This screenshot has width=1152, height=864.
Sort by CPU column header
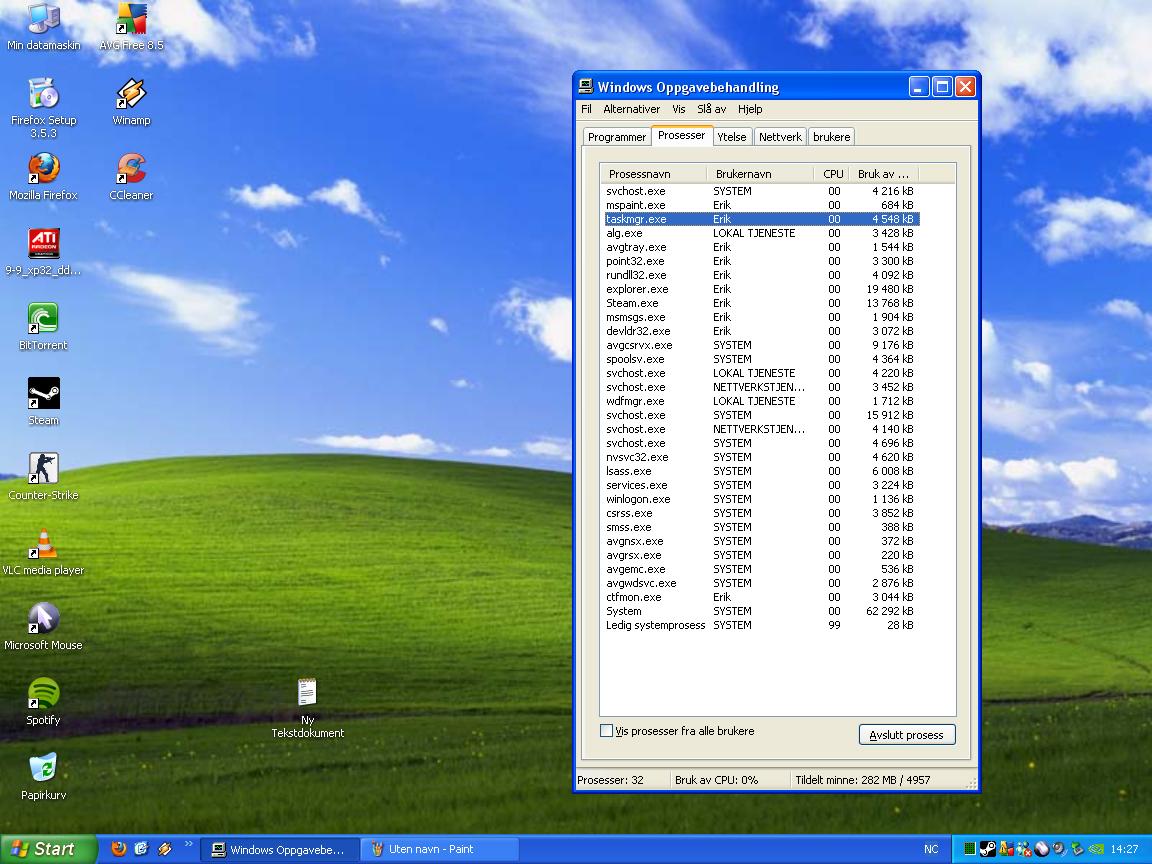coord(831,174)
